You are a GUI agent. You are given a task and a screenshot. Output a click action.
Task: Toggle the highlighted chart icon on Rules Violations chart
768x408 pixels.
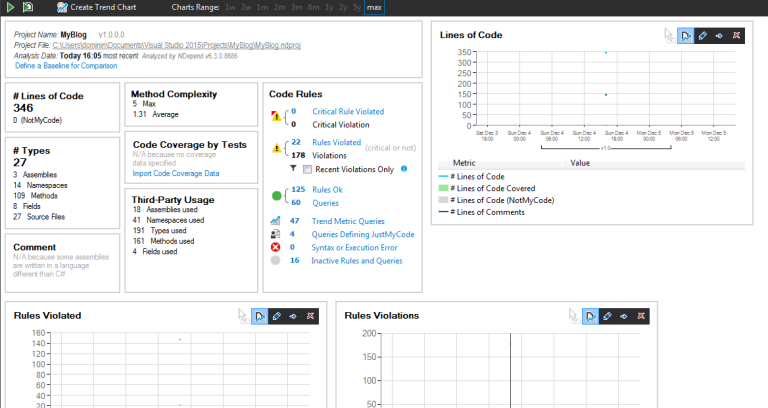[x=590, y=316]
